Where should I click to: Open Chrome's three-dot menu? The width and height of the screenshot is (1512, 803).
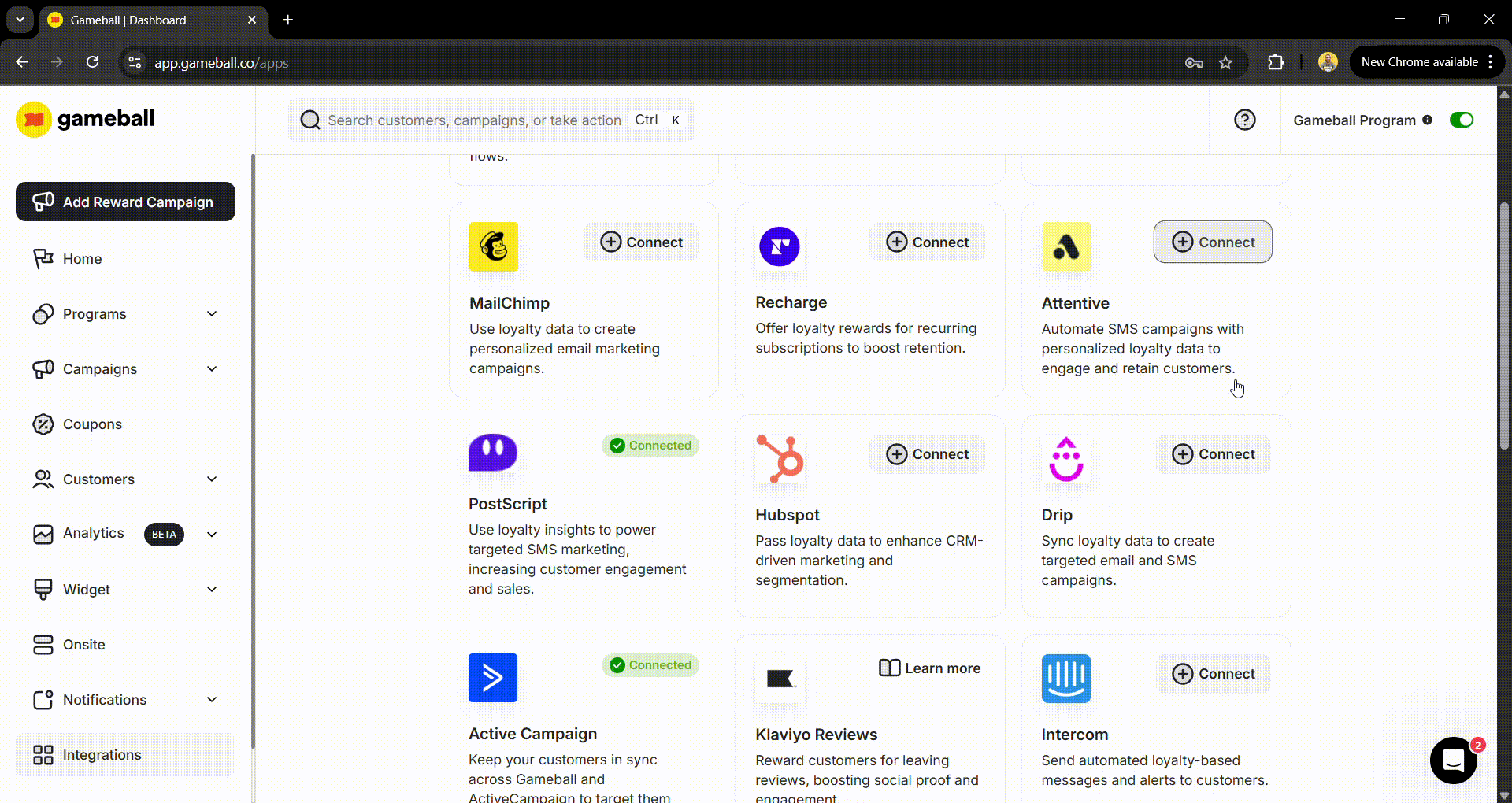click(1491, 62)
